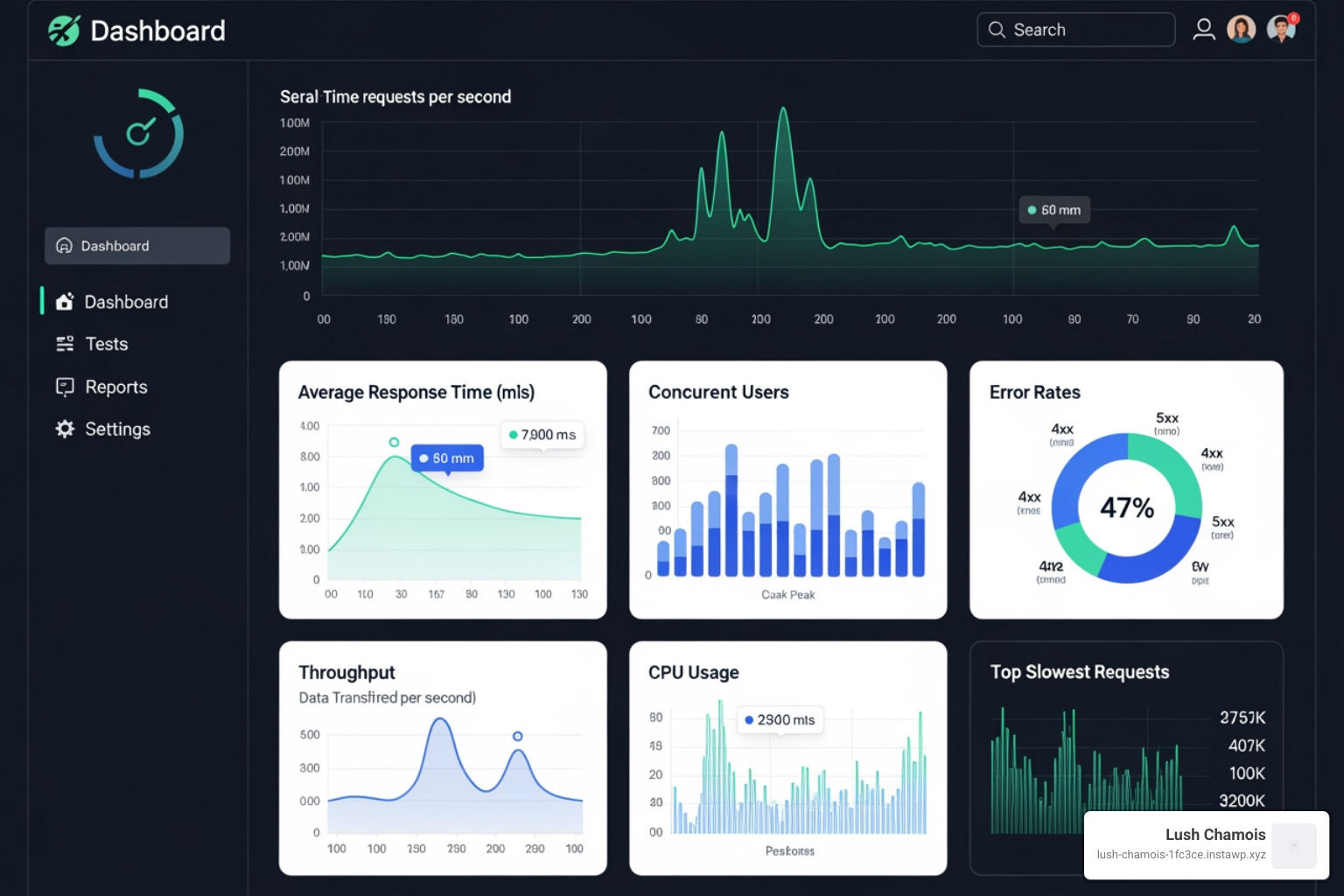This screenshot has height=896, width=1344.
Task: Click the home icon beside Dashboard in sidebar
Action: (x=65, y=302)
